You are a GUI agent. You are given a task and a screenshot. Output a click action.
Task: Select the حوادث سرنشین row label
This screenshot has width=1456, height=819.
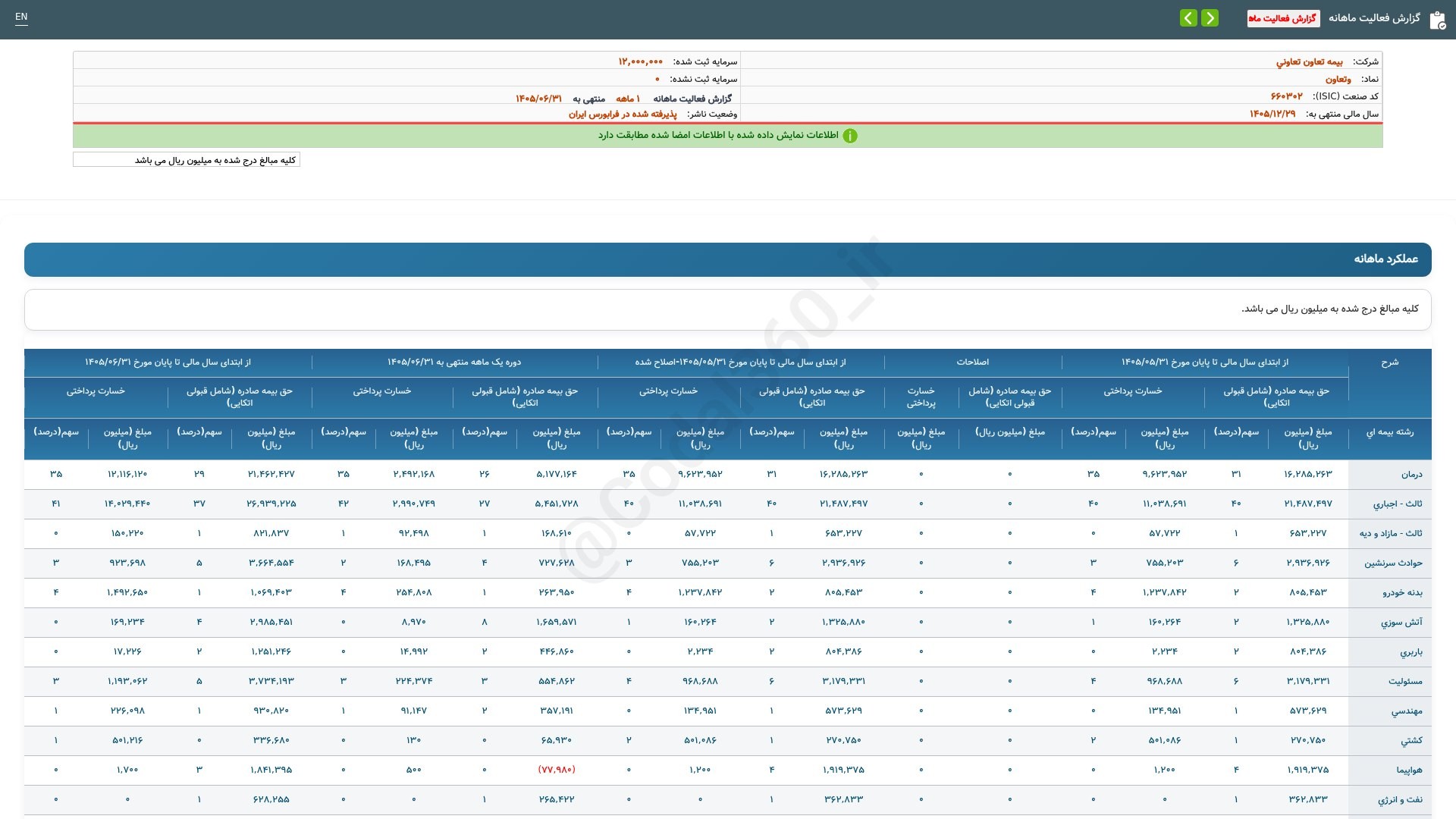click(x=1394, y=563)
